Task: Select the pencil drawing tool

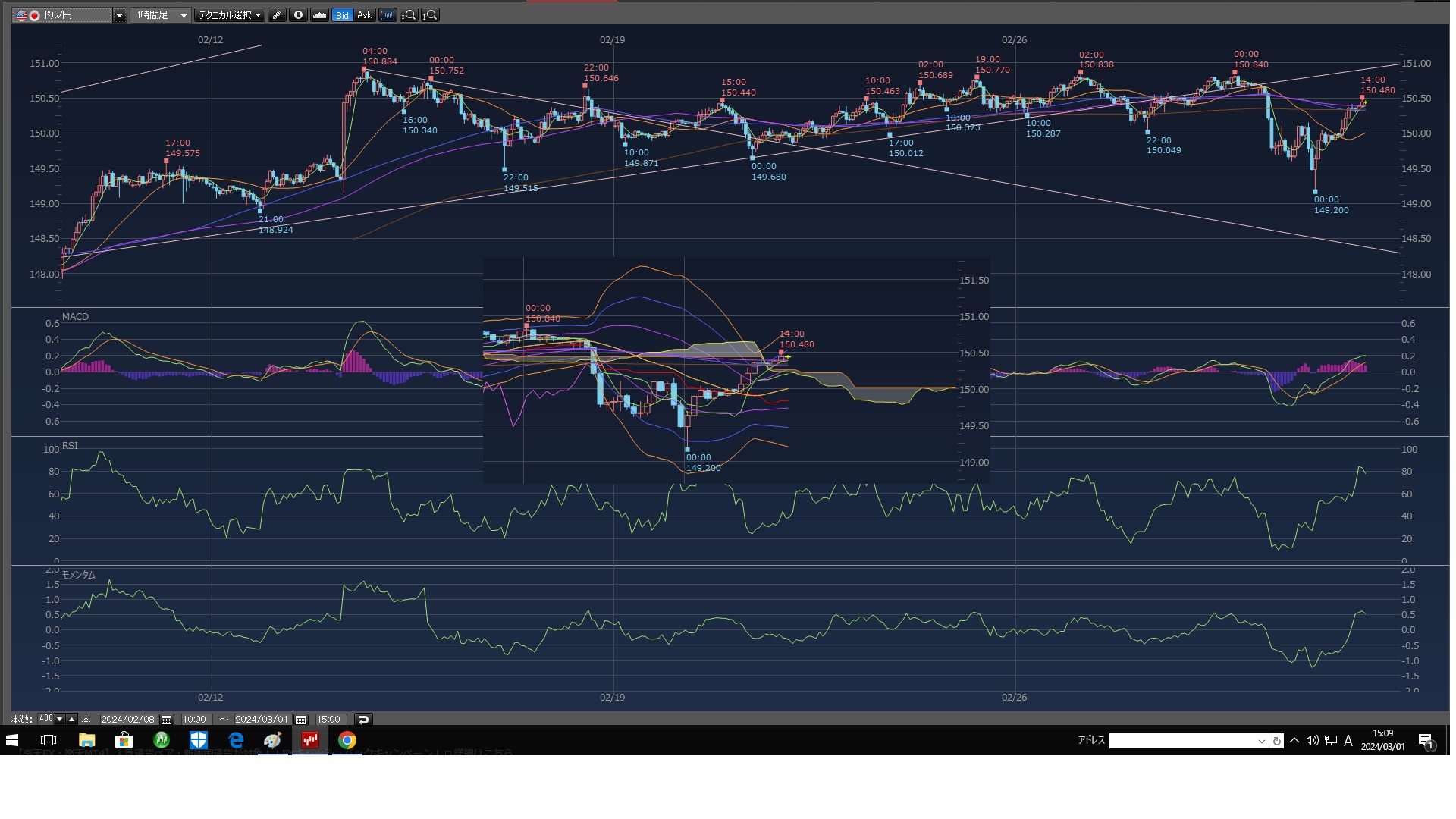Action: click(x=277, y=15)
